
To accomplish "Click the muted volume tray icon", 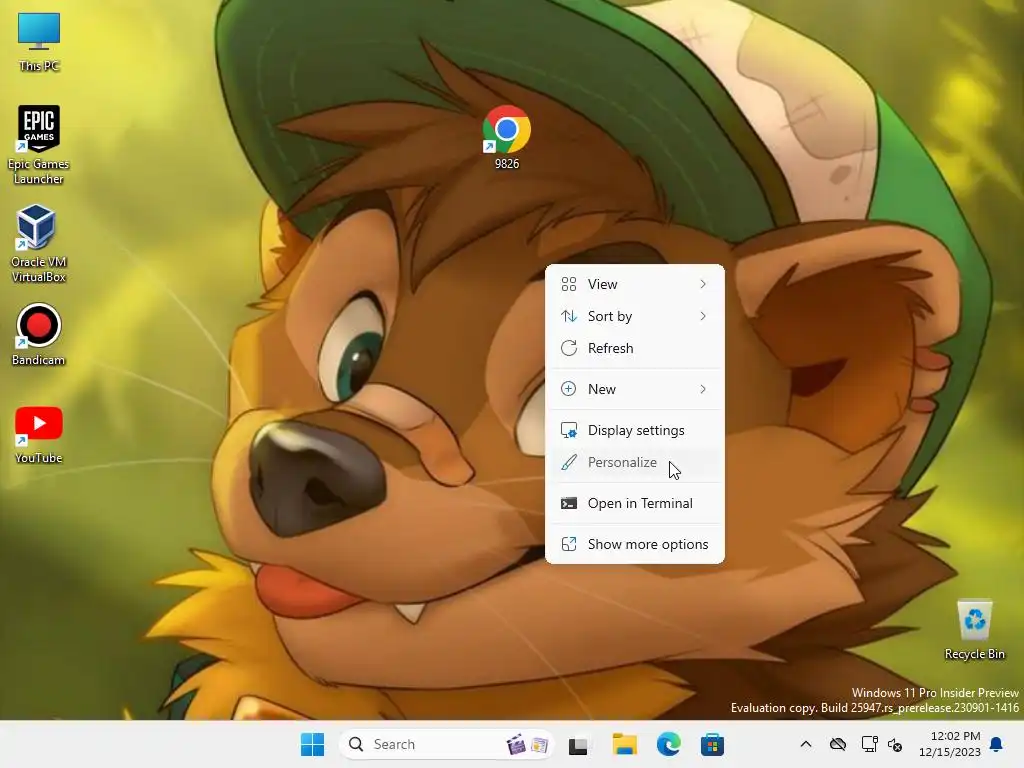I will click(895, 745).
